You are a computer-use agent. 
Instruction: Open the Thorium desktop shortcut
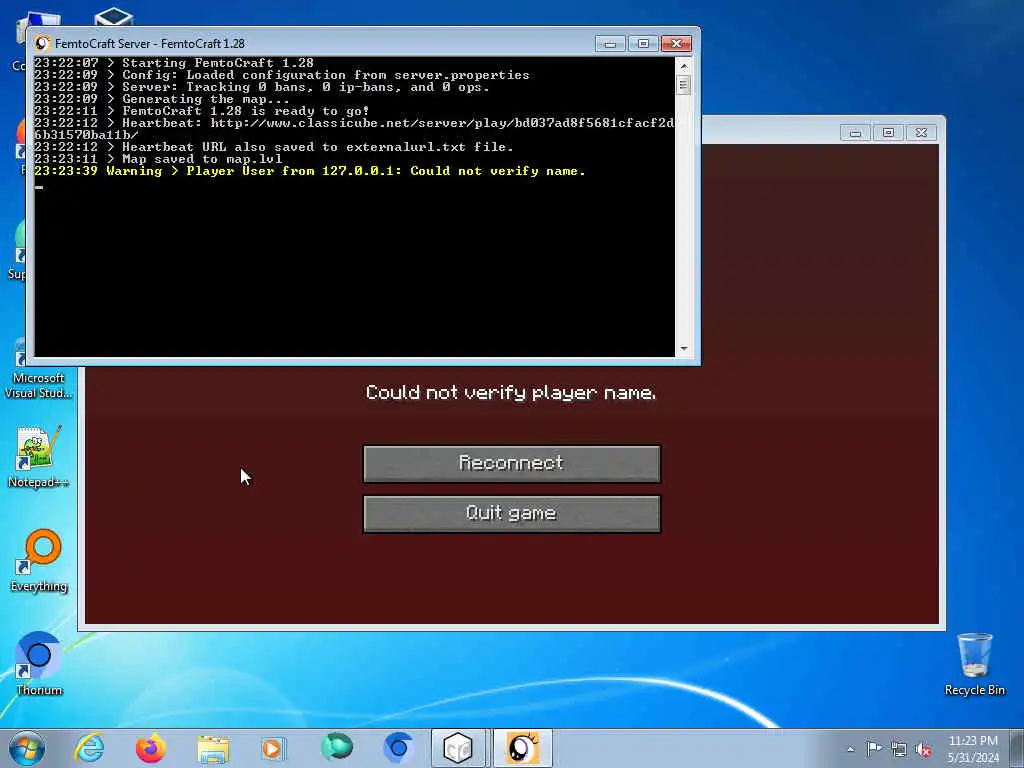pos(39,664)
